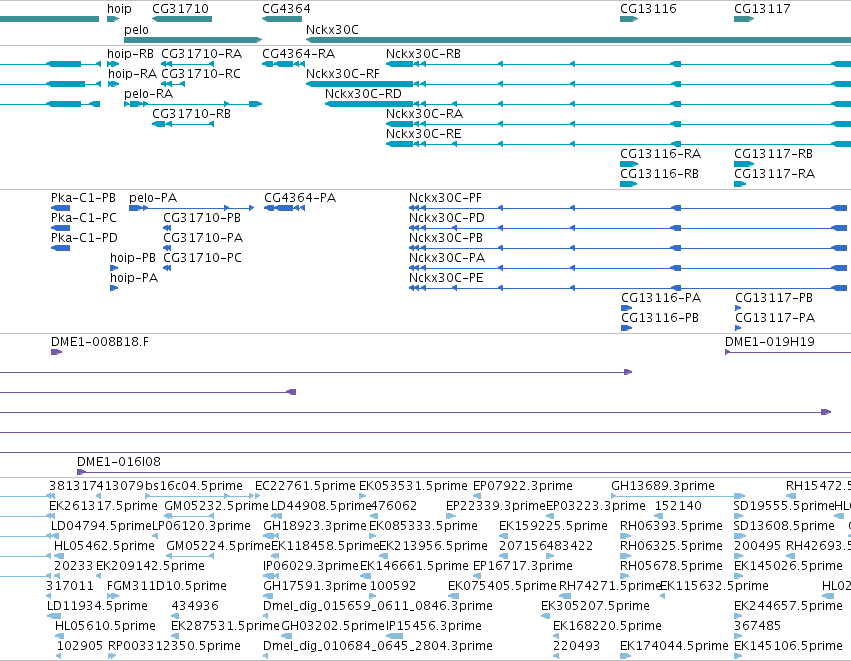Select the Nckx30C-RF transcript label
The image size is (851, 661).
point(342,74)
